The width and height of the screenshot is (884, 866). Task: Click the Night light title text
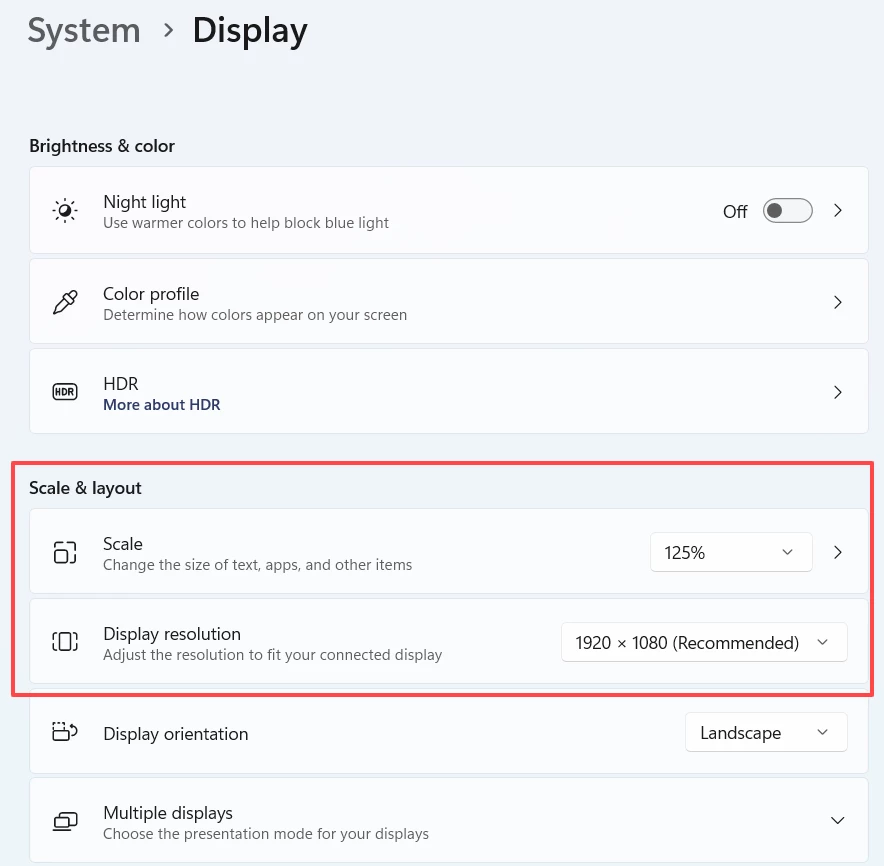[145, 202]
